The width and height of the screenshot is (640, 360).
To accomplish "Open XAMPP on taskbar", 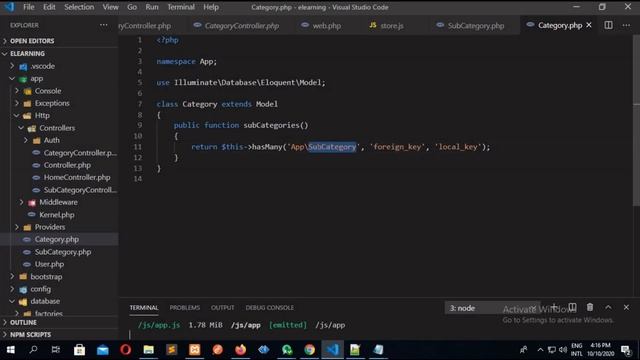I will [x=195, y=350].
